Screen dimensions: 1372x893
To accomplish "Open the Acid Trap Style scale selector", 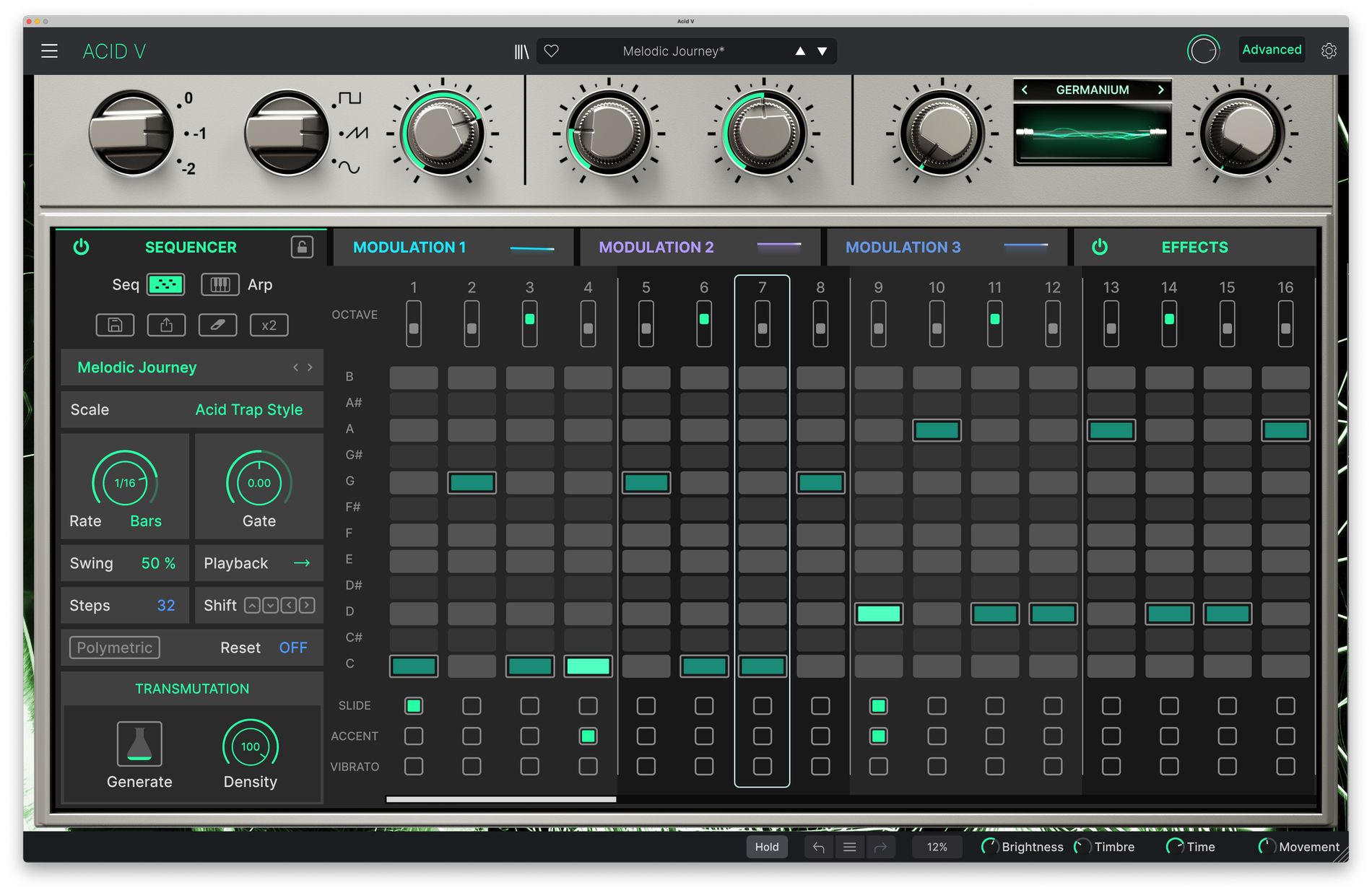I will [x=249, y=409].
